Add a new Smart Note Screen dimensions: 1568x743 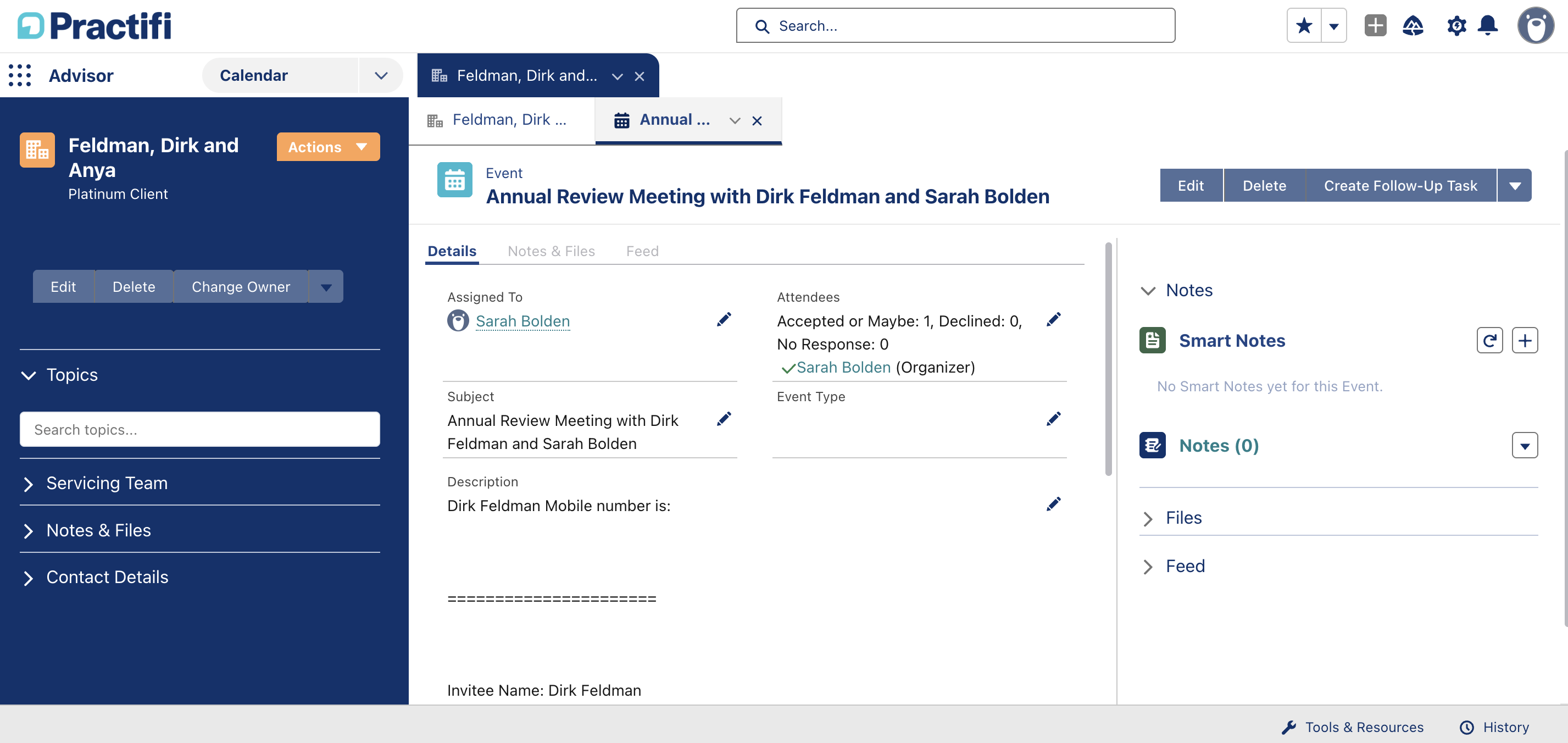click(x=1525, y=340)
